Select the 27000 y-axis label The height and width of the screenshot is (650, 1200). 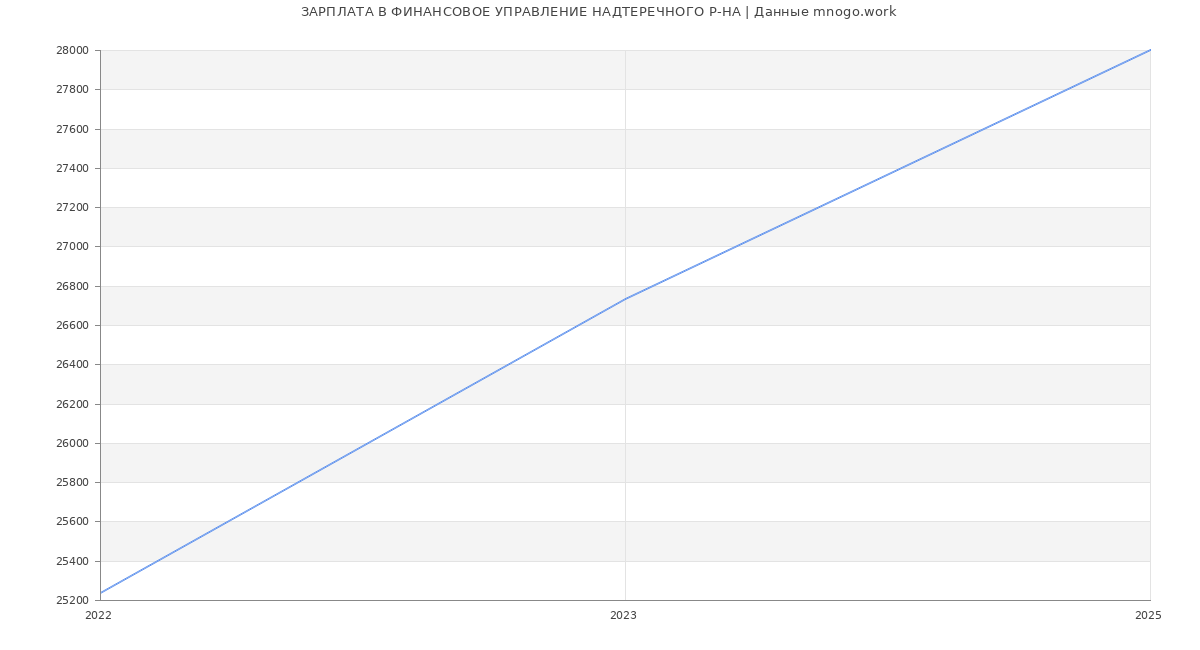pyautogui.click(x=72, y=247)
